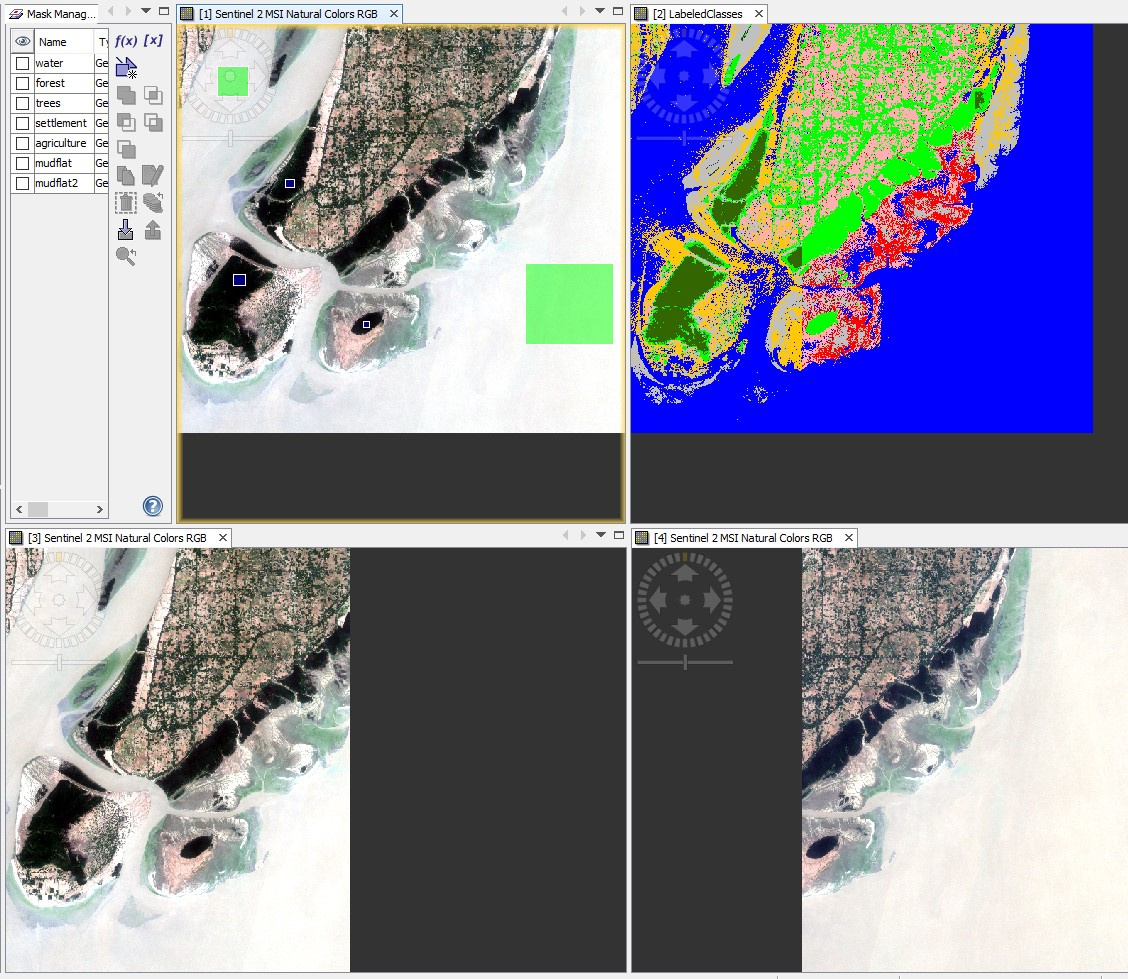Open Mask Manager help
Screen dimensions: 1128x979
click(153, 506)
